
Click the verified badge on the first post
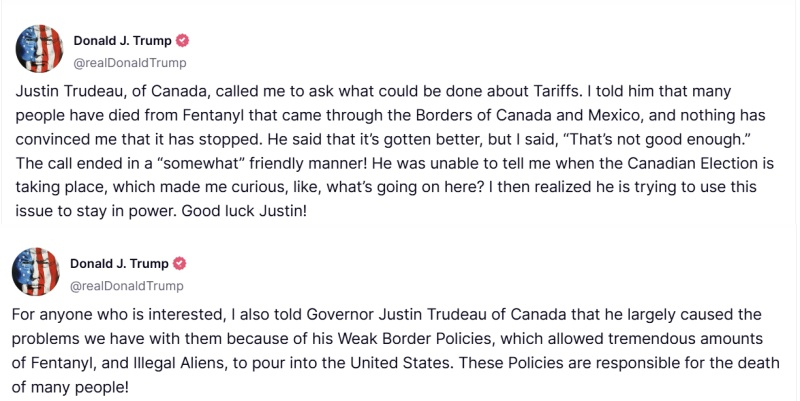(182, 40)
